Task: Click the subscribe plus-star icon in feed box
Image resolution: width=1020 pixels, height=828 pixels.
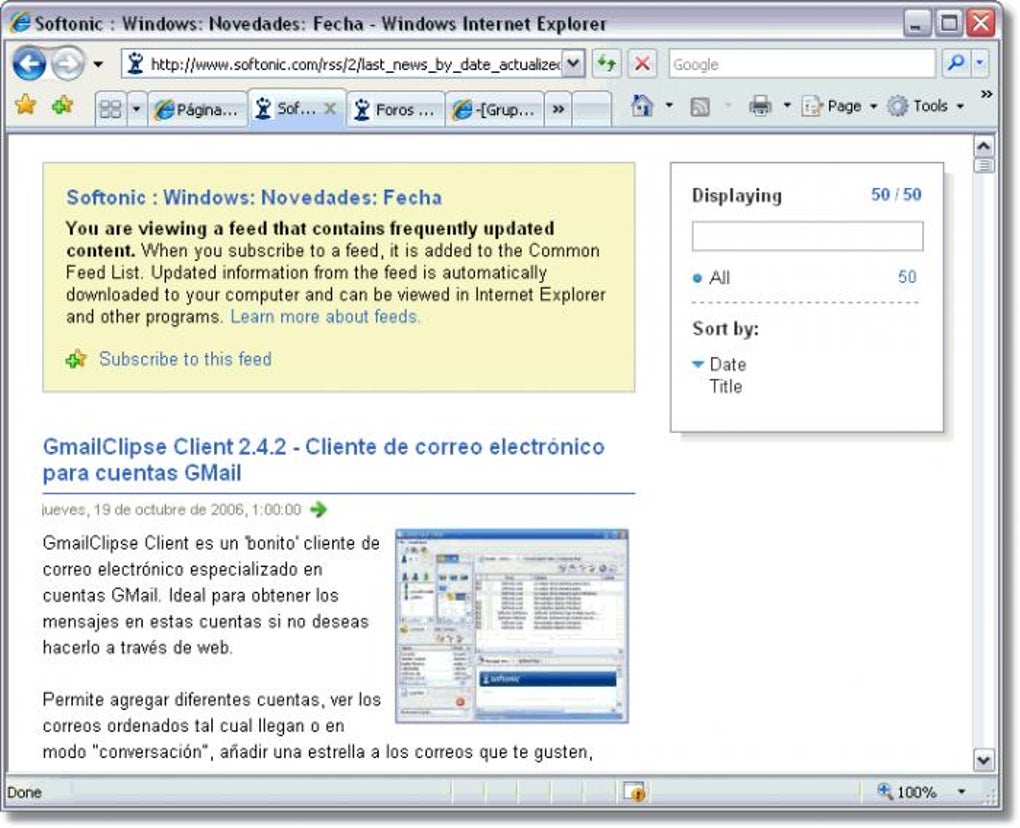Action: click(x=76, y=358)
